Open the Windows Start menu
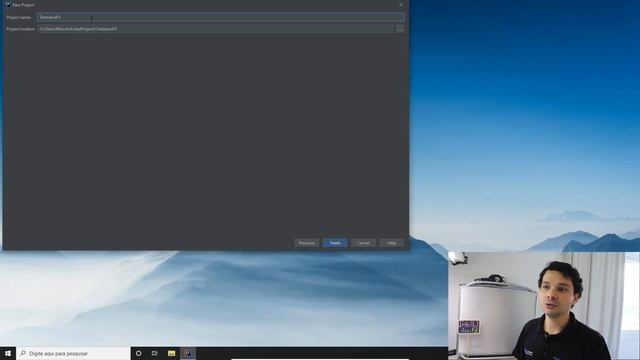This screenshot has width=640, height=360. [8, 353]
